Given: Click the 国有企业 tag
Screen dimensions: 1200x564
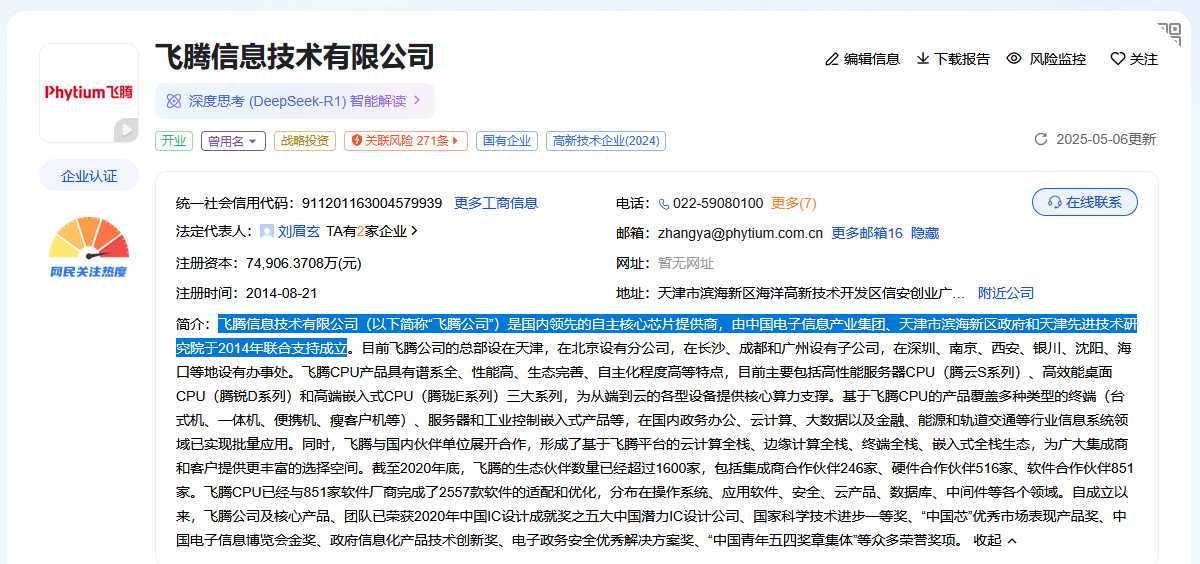Looking at the screenshot, I should [507, 141].
